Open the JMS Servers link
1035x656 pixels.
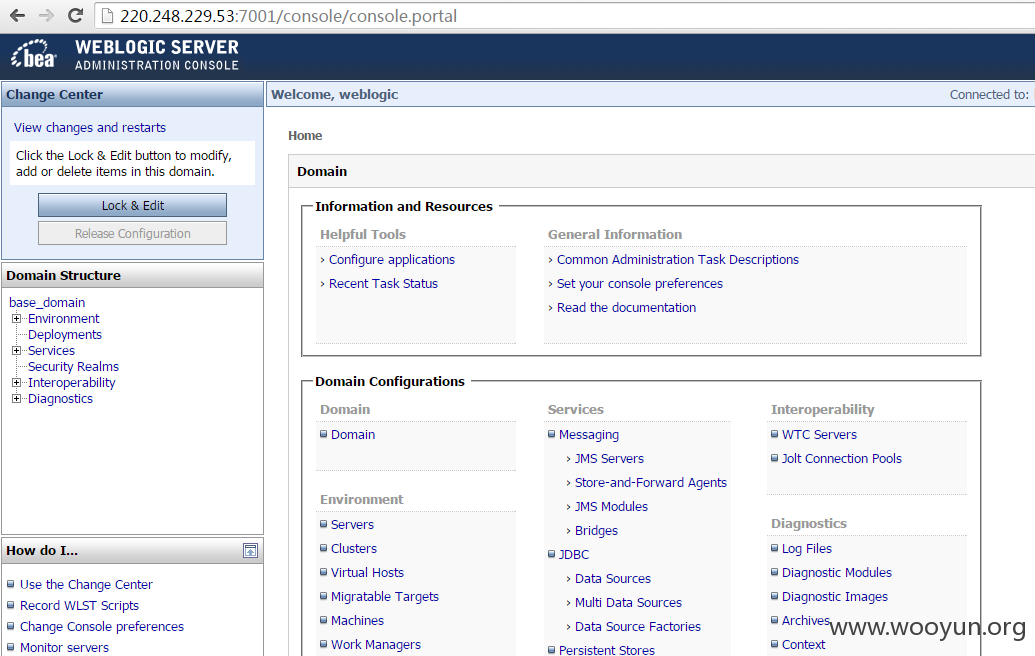609,459
